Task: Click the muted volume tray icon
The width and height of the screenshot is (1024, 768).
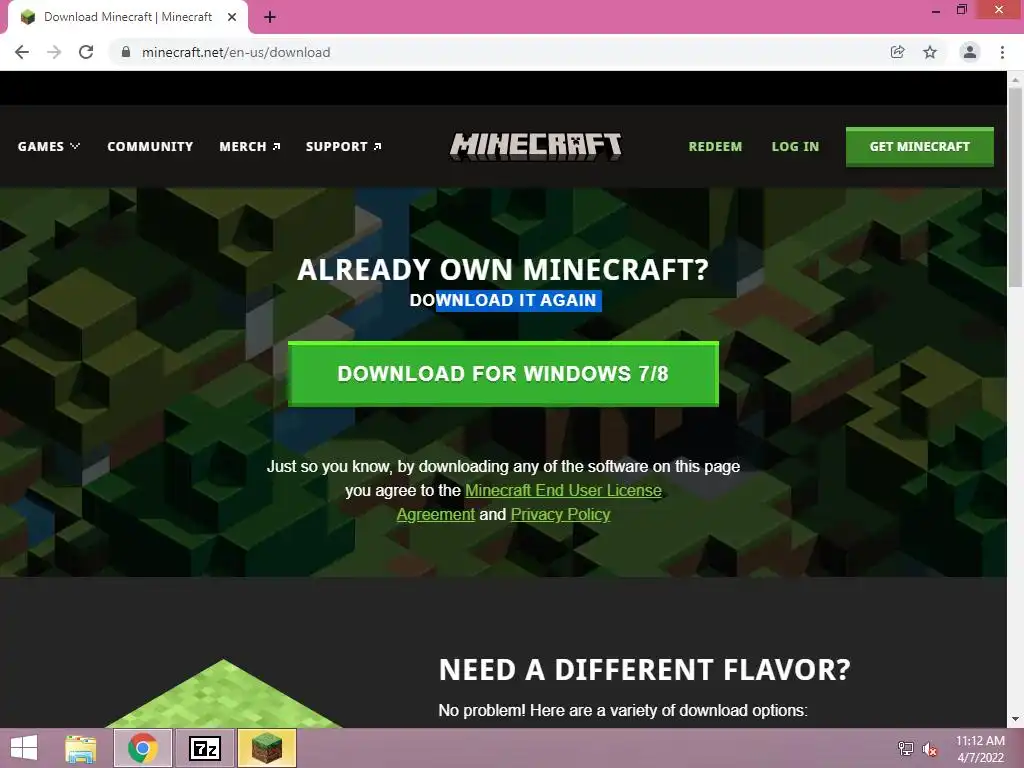Action: click(930, 749)
